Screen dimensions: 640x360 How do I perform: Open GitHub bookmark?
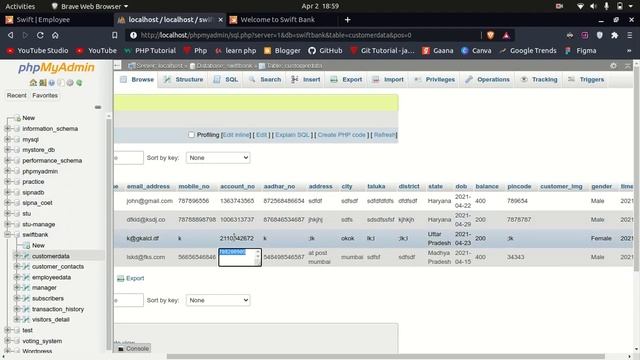[325, 51]
